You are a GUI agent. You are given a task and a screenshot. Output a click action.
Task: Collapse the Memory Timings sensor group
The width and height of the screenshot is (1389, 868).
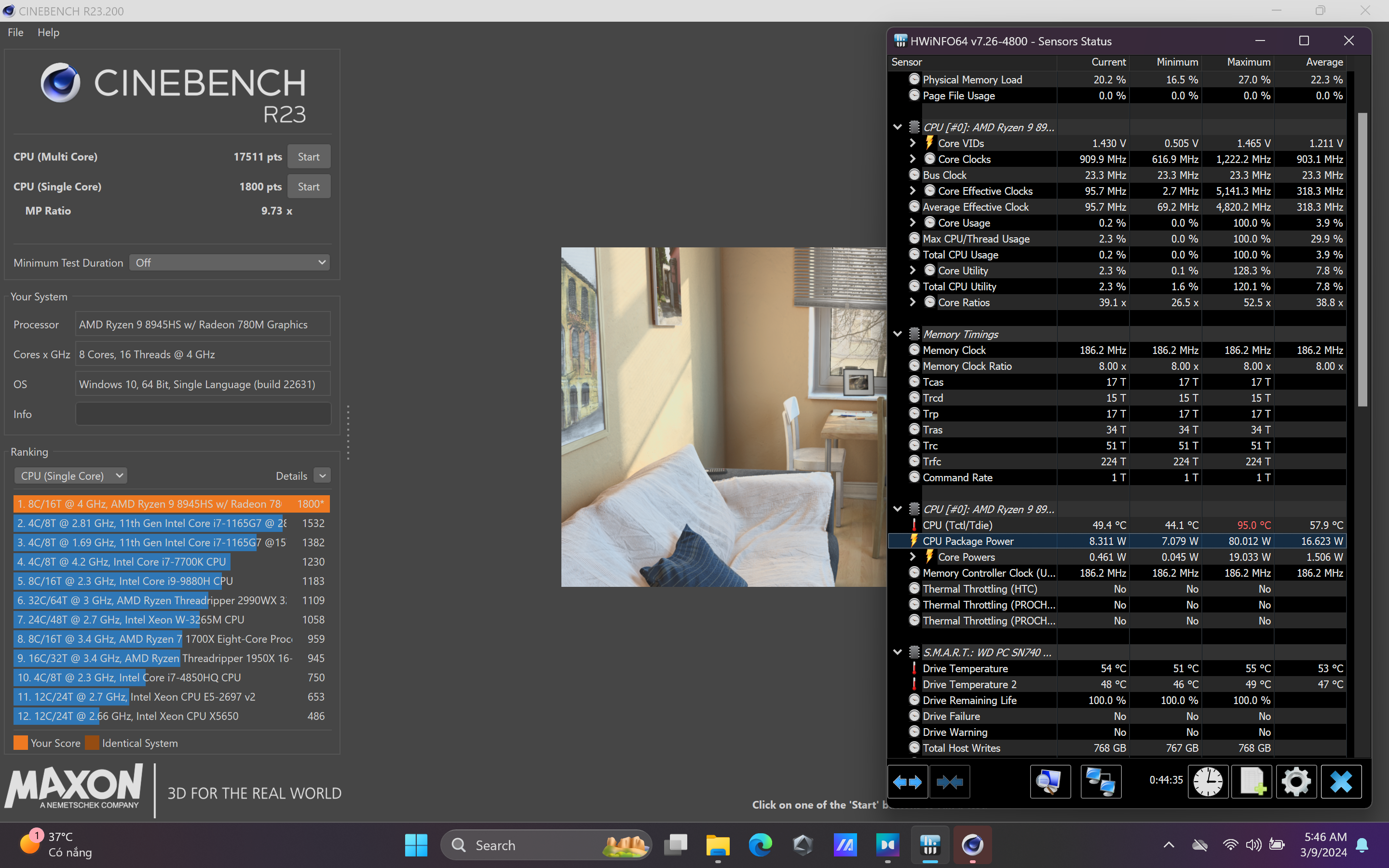point(898,334)
